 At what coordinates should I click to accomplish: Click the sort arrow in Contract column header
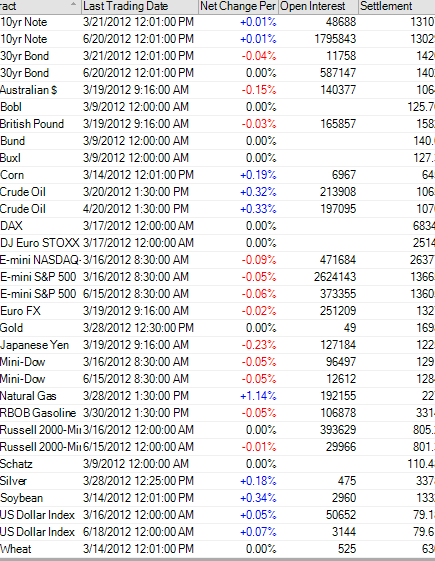[x=73, y=4]
